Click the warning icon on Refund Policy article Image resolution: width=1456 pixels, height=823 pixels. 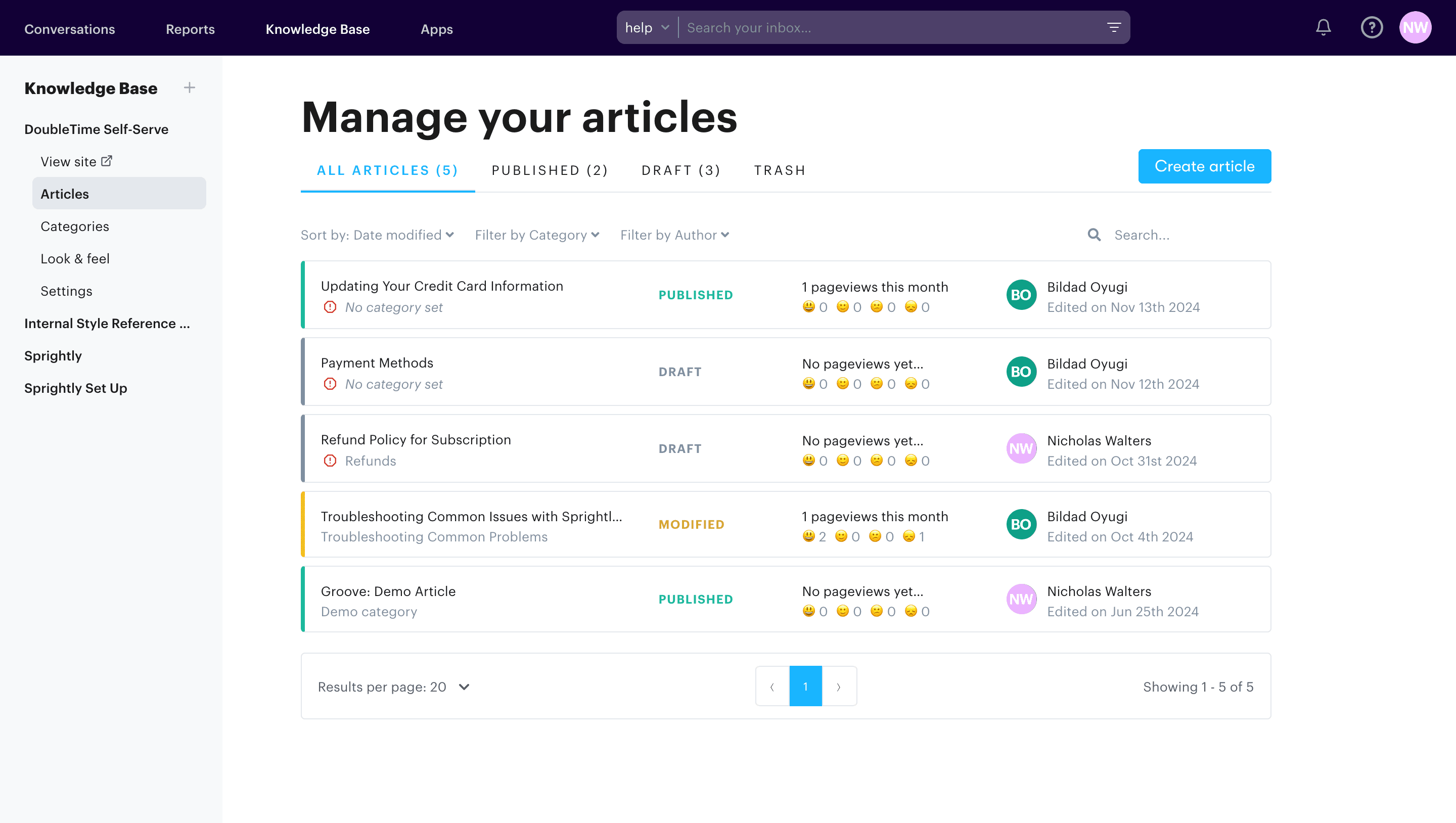coord(330,461)
